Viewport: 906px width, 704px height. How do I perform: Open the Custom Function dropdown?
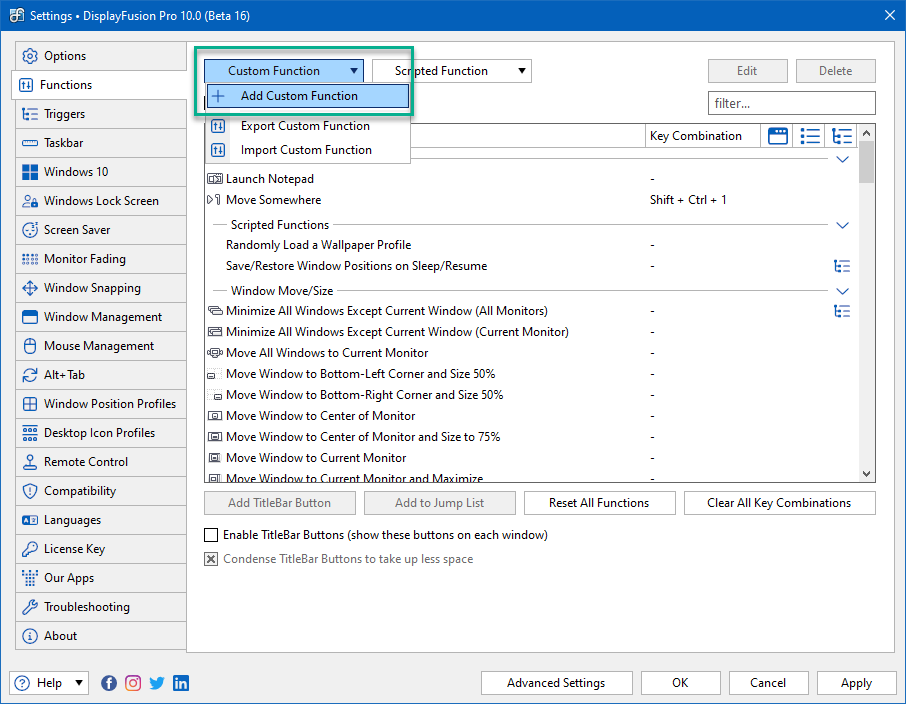pyautogui.click(x=284, y=71)
